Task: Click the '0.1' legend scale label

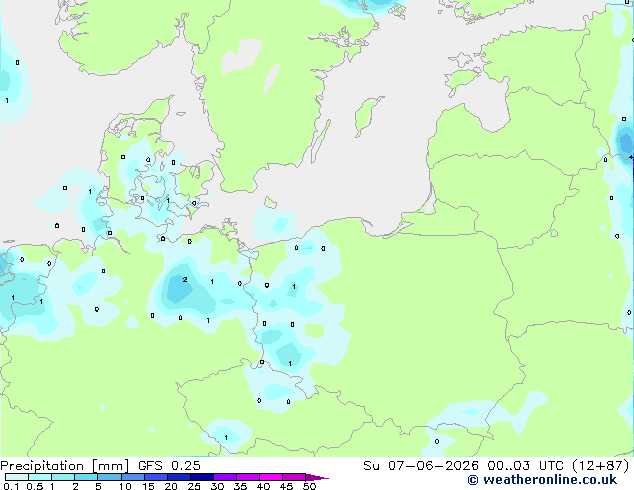Action: coord(11,486)
